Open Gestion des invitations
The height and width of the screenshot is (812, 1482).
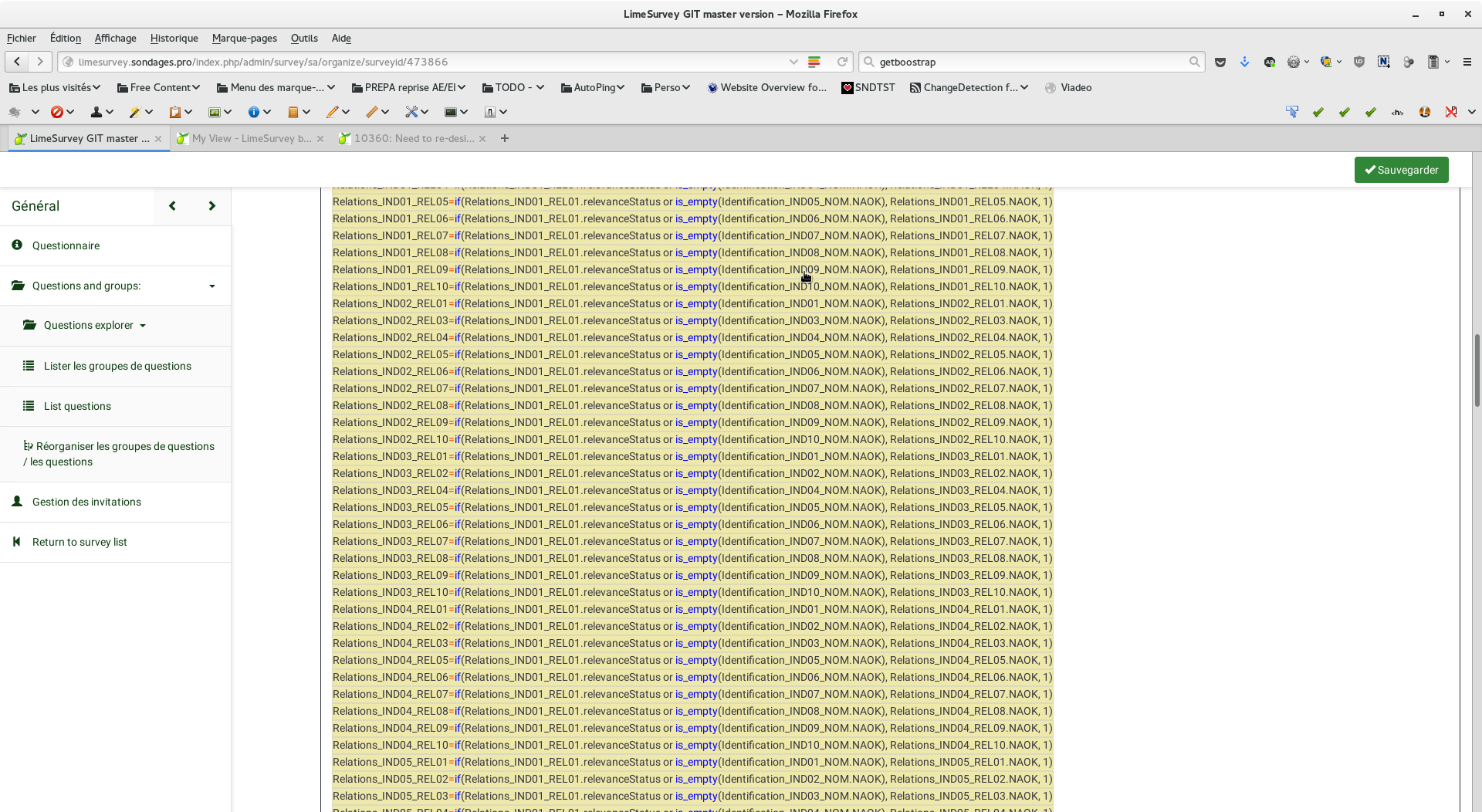[86, 502]
